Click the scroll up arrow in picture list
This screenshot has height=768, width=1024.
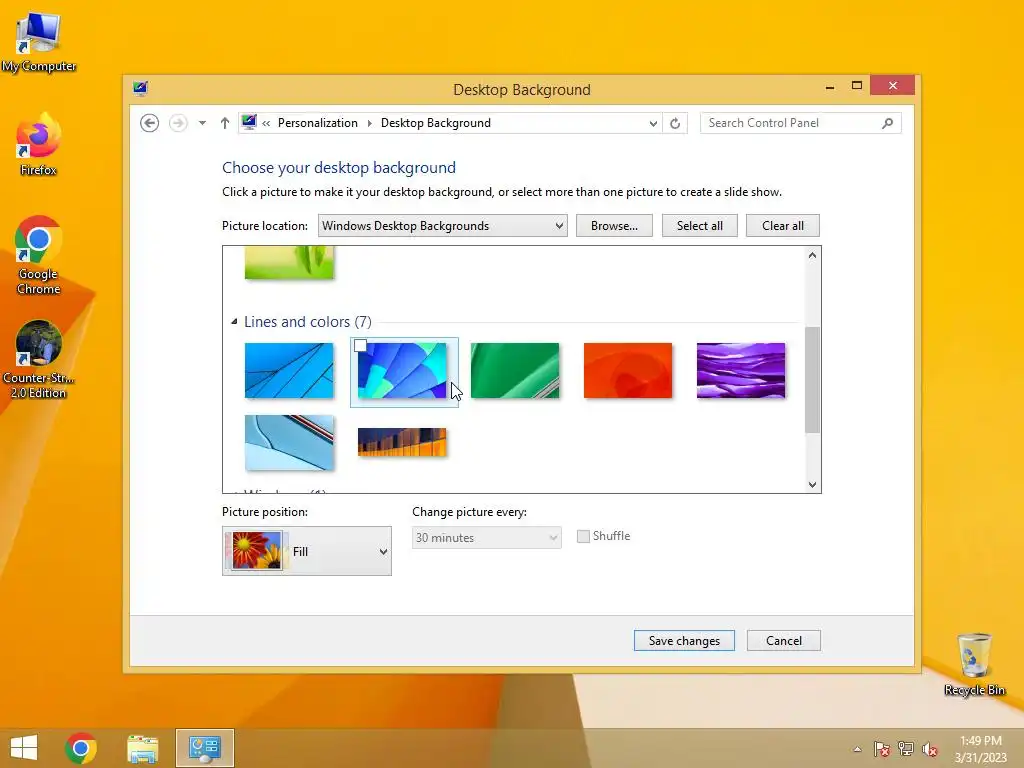[812, 255]
